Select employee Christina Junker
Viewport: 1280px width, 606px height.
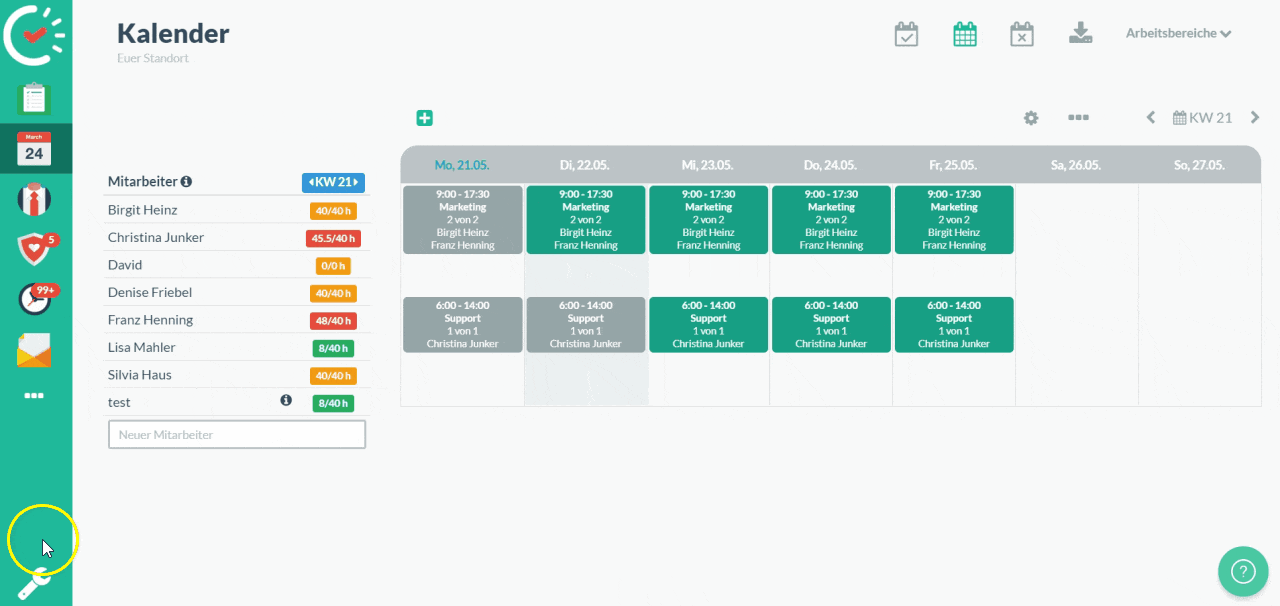(156, 237)
